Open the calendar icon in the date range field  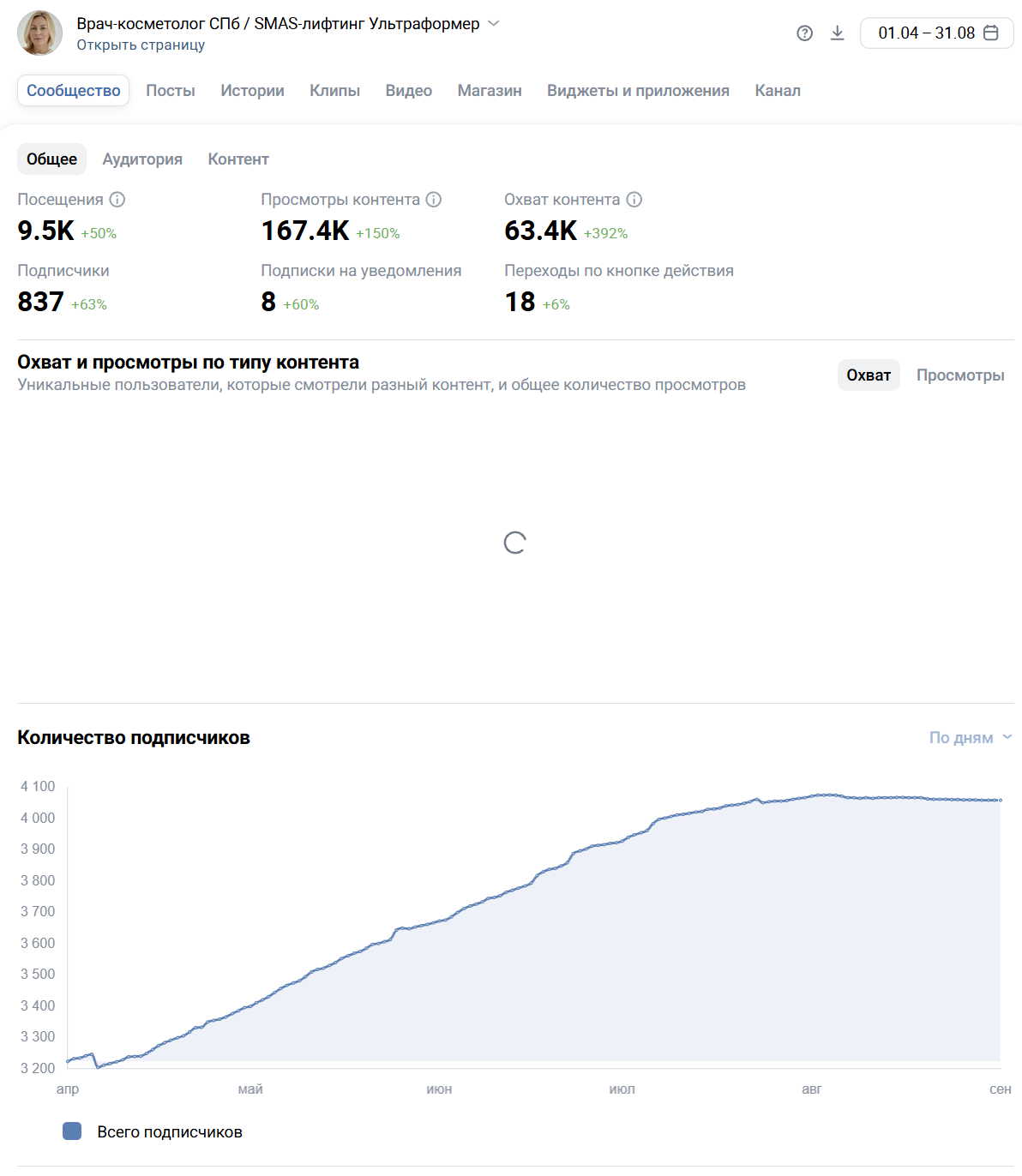click(991, 33)
